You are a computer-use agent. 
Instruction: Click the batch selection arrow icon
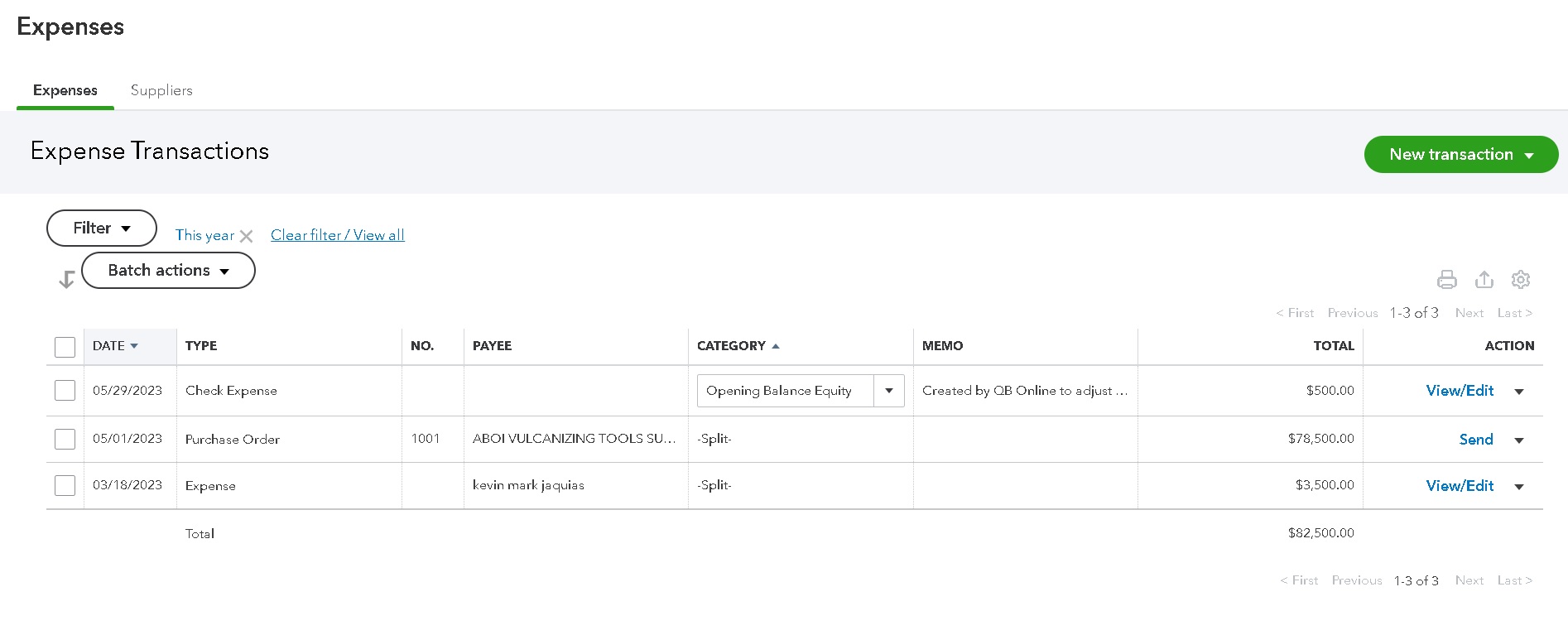[x=67, y=280]
